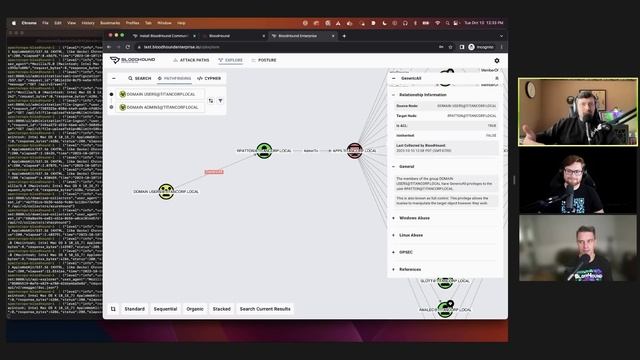Open the Posture page
This screenshot has height=360, width=640.
coord(264,60)
